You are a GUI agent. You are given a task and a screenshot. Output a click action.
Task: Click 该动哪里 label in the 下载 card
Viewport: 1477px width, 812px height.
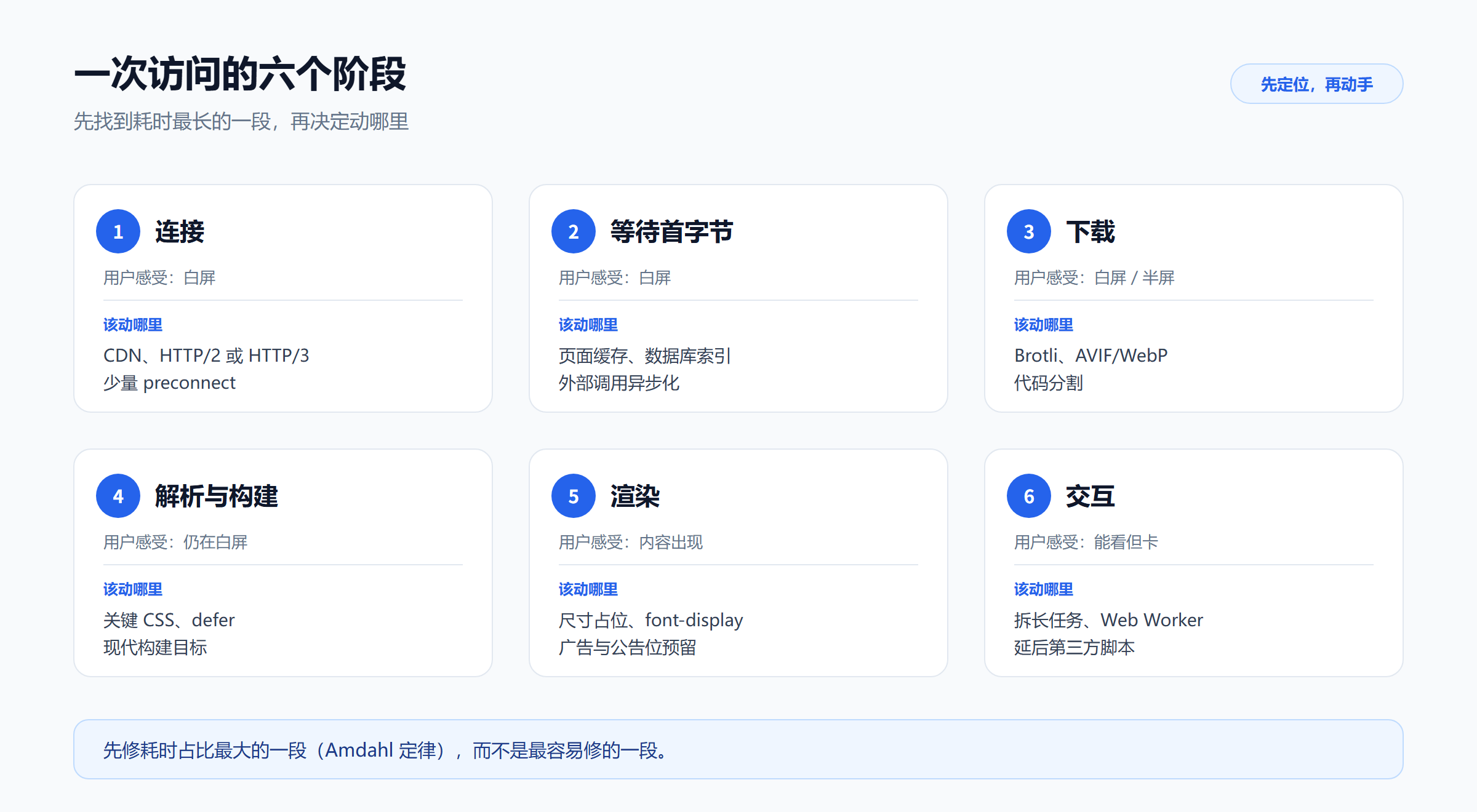(1044, 325)
